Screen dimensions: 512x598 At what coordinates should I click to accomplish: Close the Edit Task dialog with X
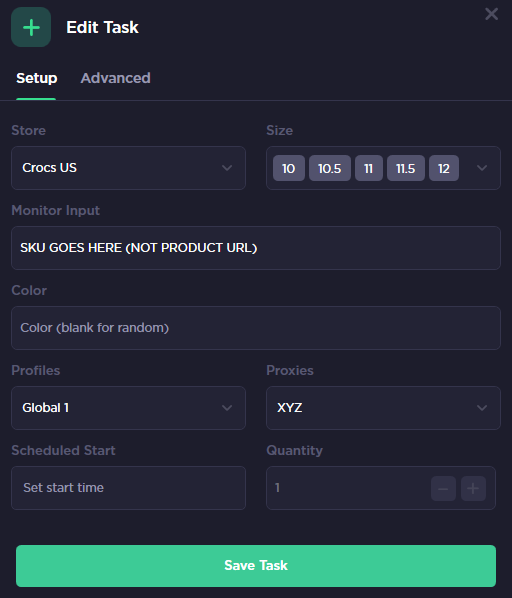coord(491,14)
